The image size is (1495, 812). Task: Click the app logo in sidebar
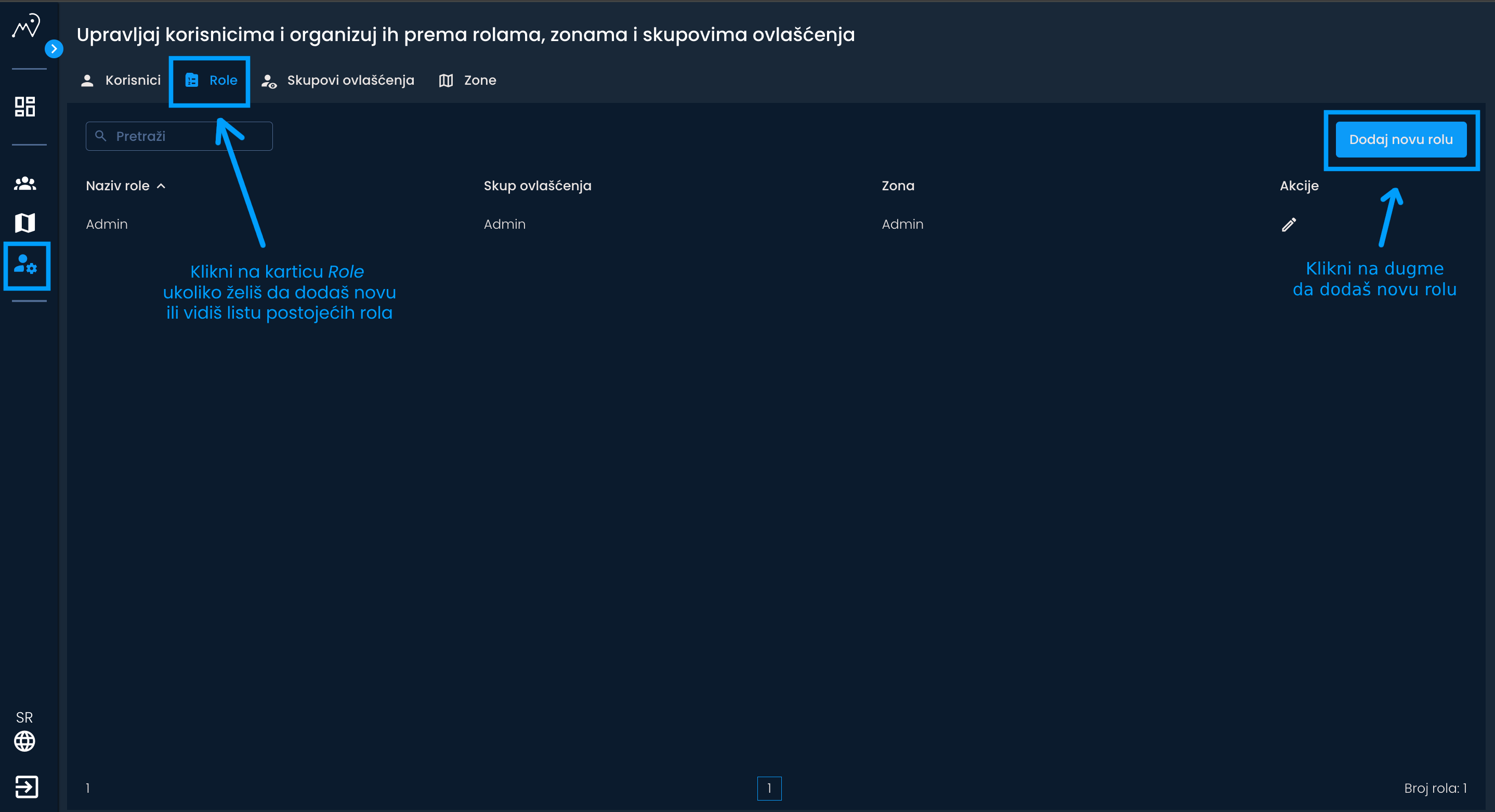click(x=26, y=26)
